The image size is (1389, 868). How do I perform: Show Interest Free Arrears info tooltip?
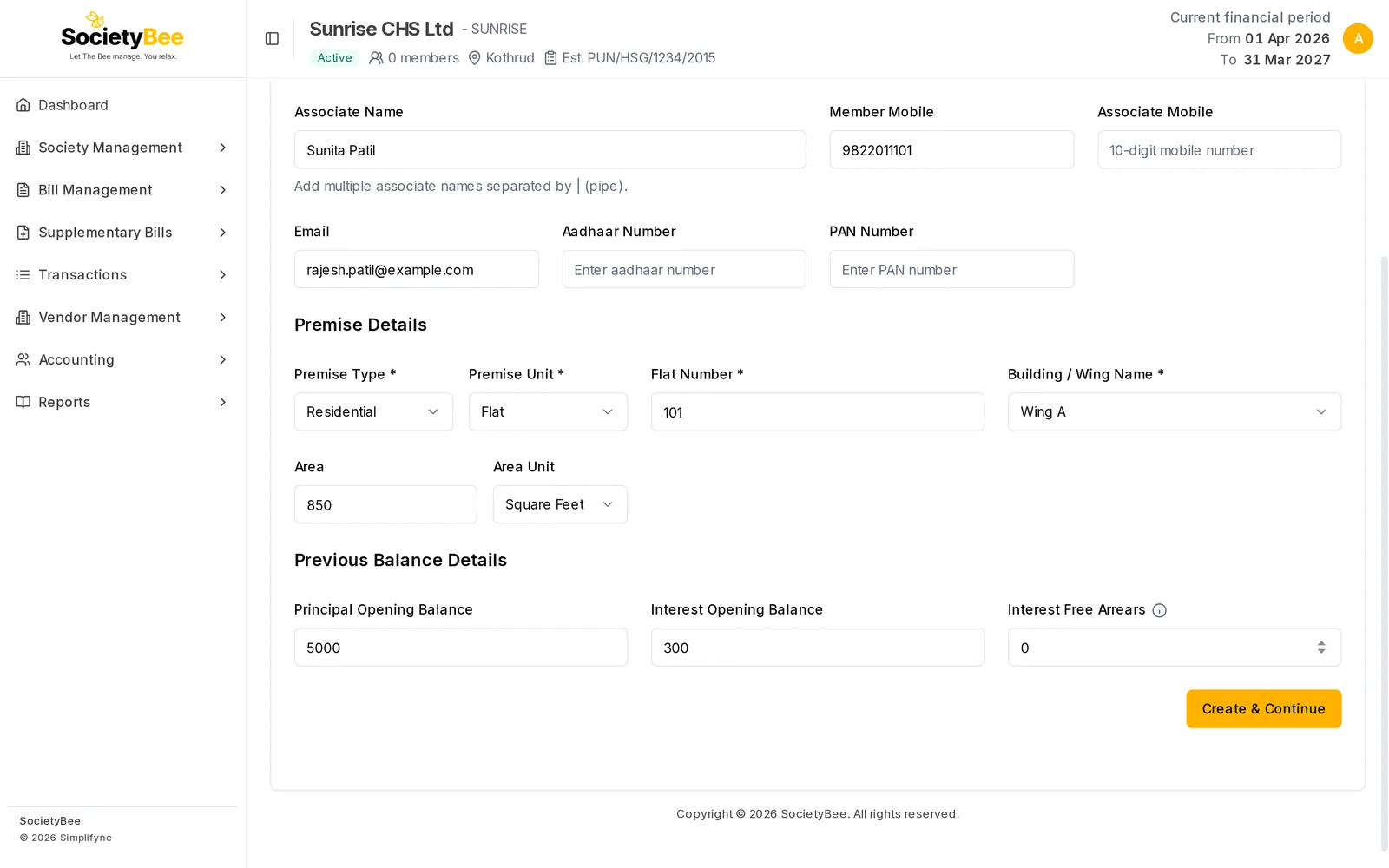[x=1159, y=610]
